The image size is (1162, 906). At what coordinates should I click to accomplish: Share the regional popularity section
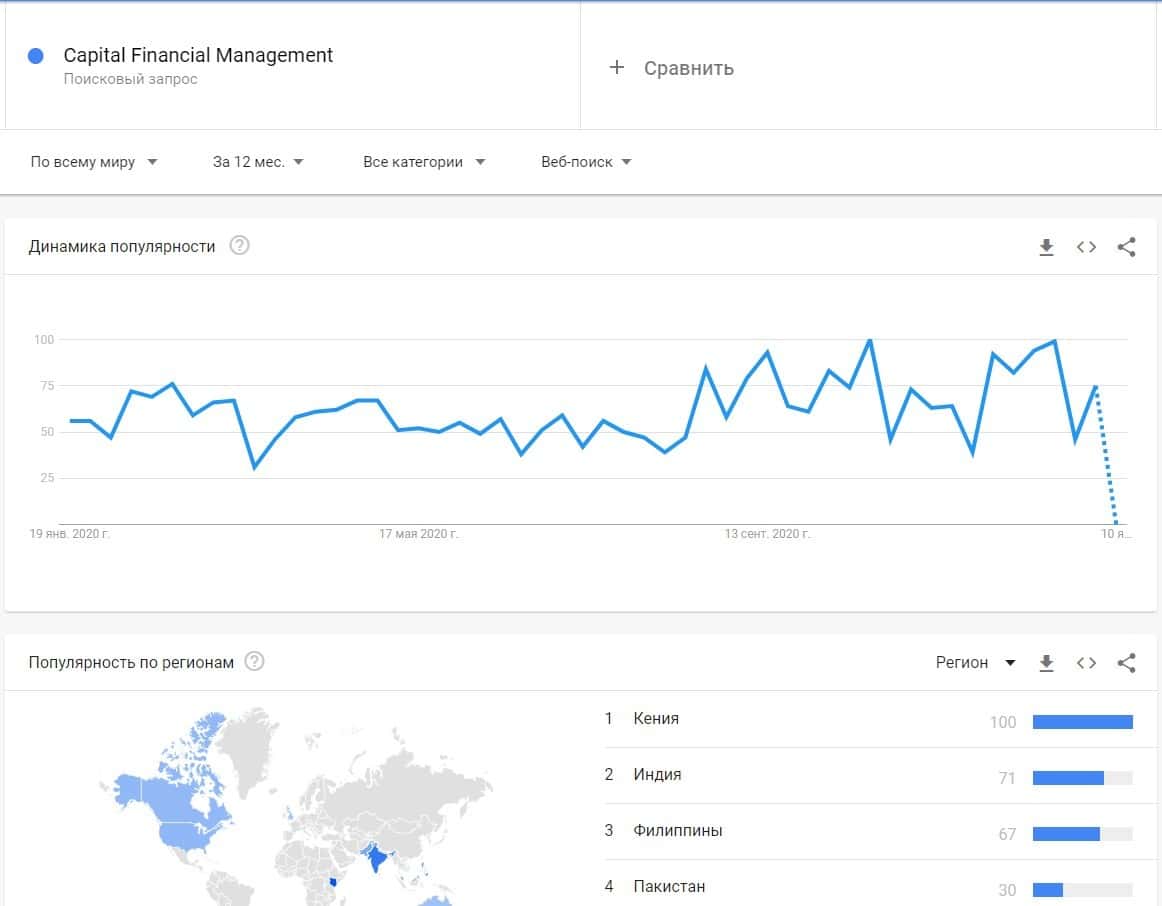pyautogui.click(x=1126, y=662)
